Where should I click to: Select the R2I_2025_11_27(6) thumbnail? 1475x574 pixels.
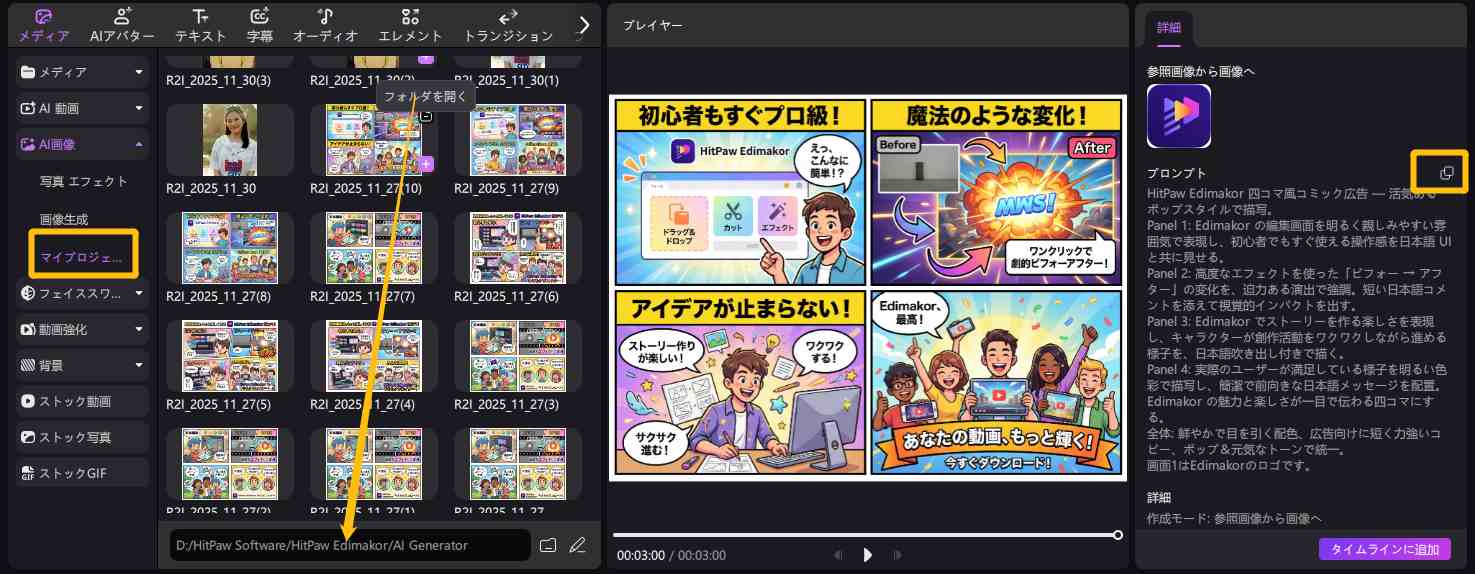(518, 248)
